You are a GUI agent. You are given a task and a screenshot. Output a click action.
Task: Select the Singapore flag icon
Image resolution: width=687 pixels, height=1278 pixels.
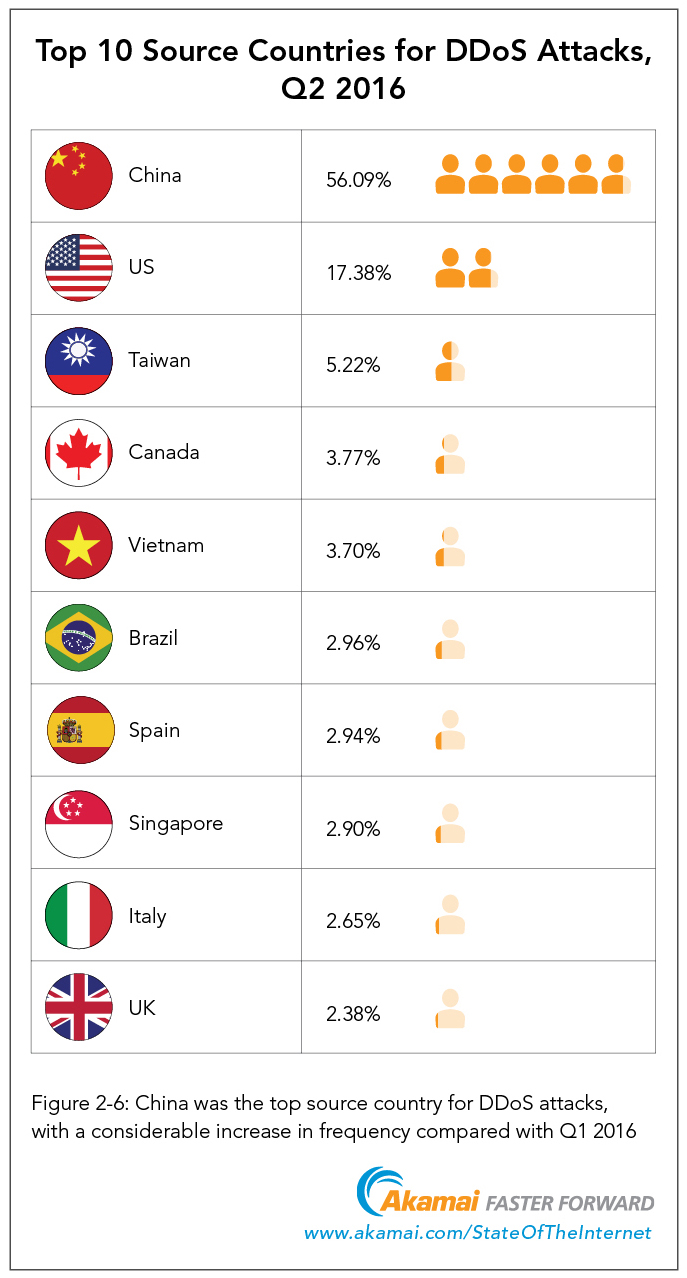coord(78,824)
